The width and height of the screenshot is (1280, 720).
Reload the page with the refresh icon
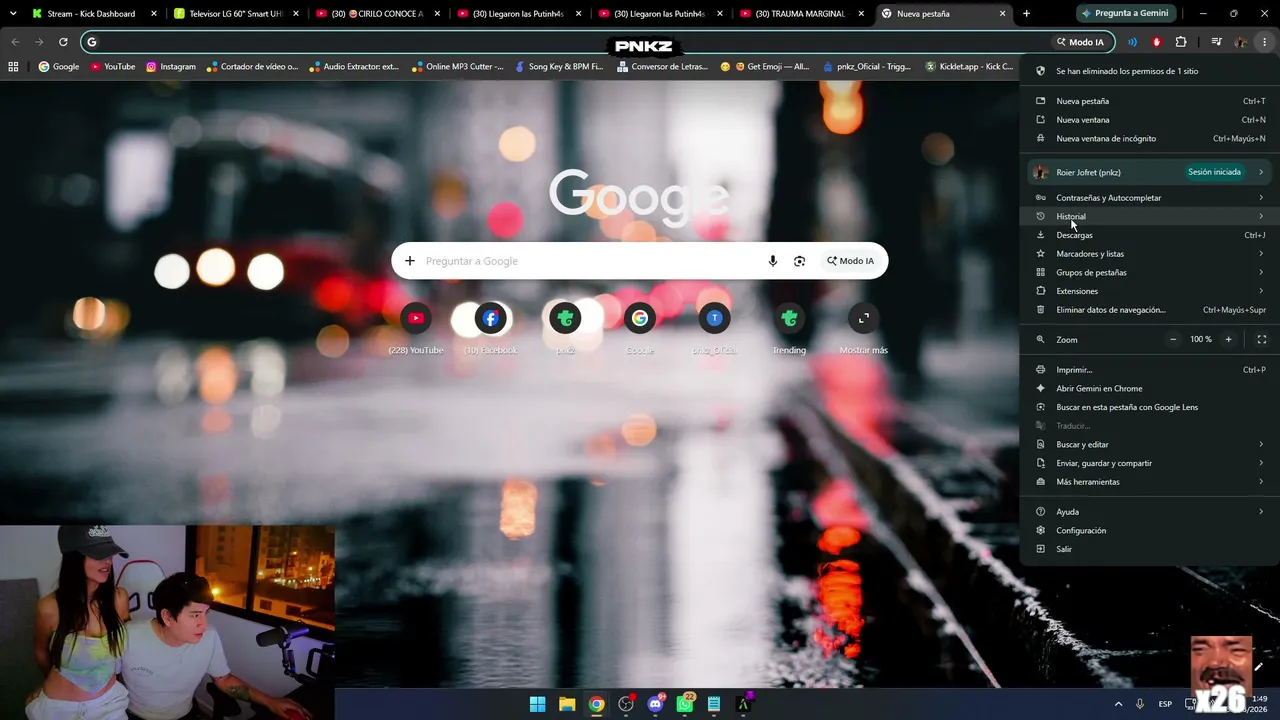pos(63,42)
